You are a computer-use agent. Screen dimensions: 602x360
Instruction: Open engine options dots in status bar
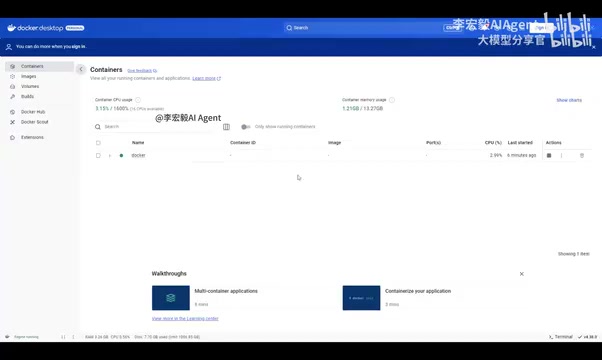point(73,337)
